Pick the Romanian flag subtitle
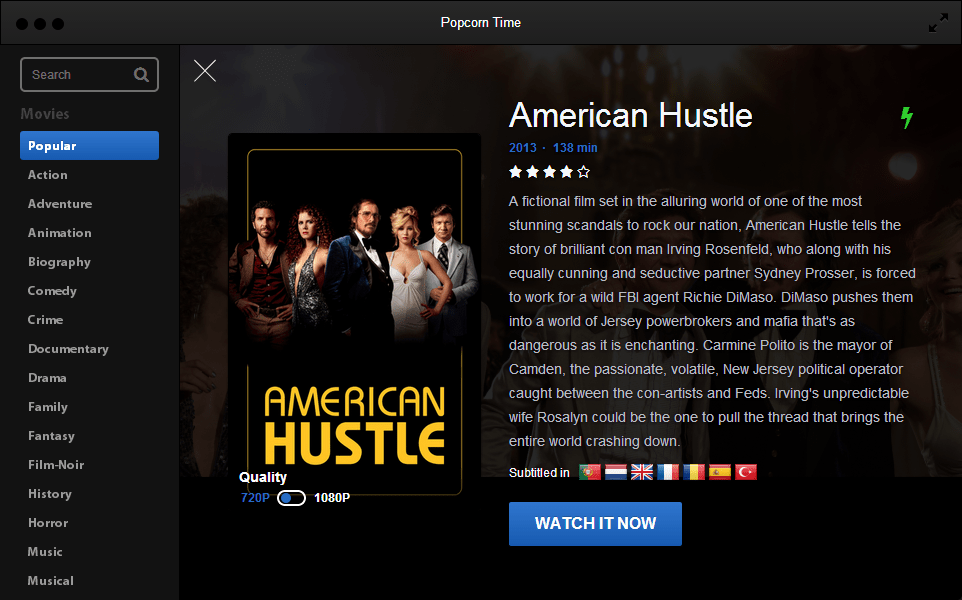Screen dimensions: 962x600 [x=694, y=472]
